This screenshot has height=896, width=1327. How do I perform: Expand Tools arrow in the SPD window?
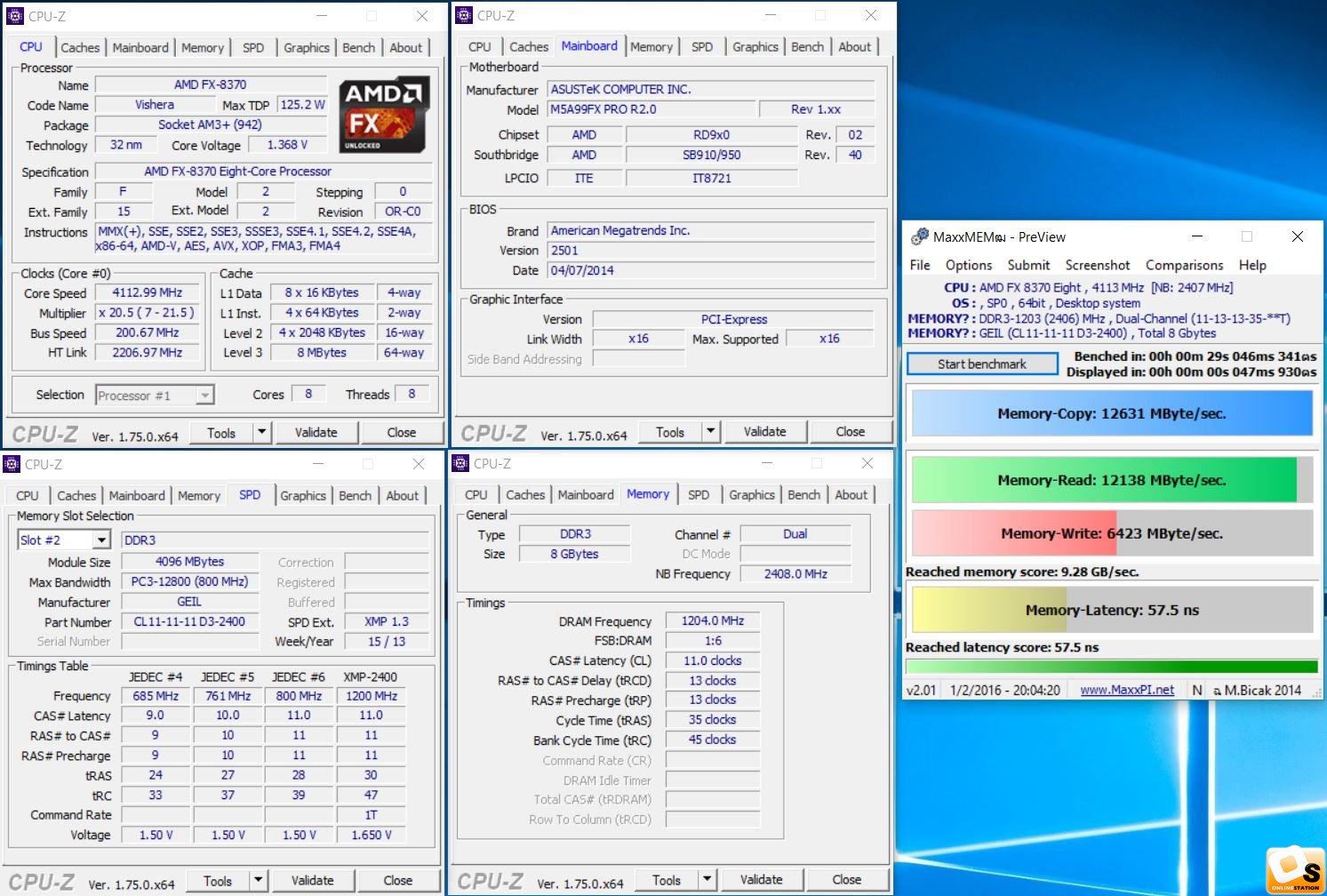click(258, 881)
